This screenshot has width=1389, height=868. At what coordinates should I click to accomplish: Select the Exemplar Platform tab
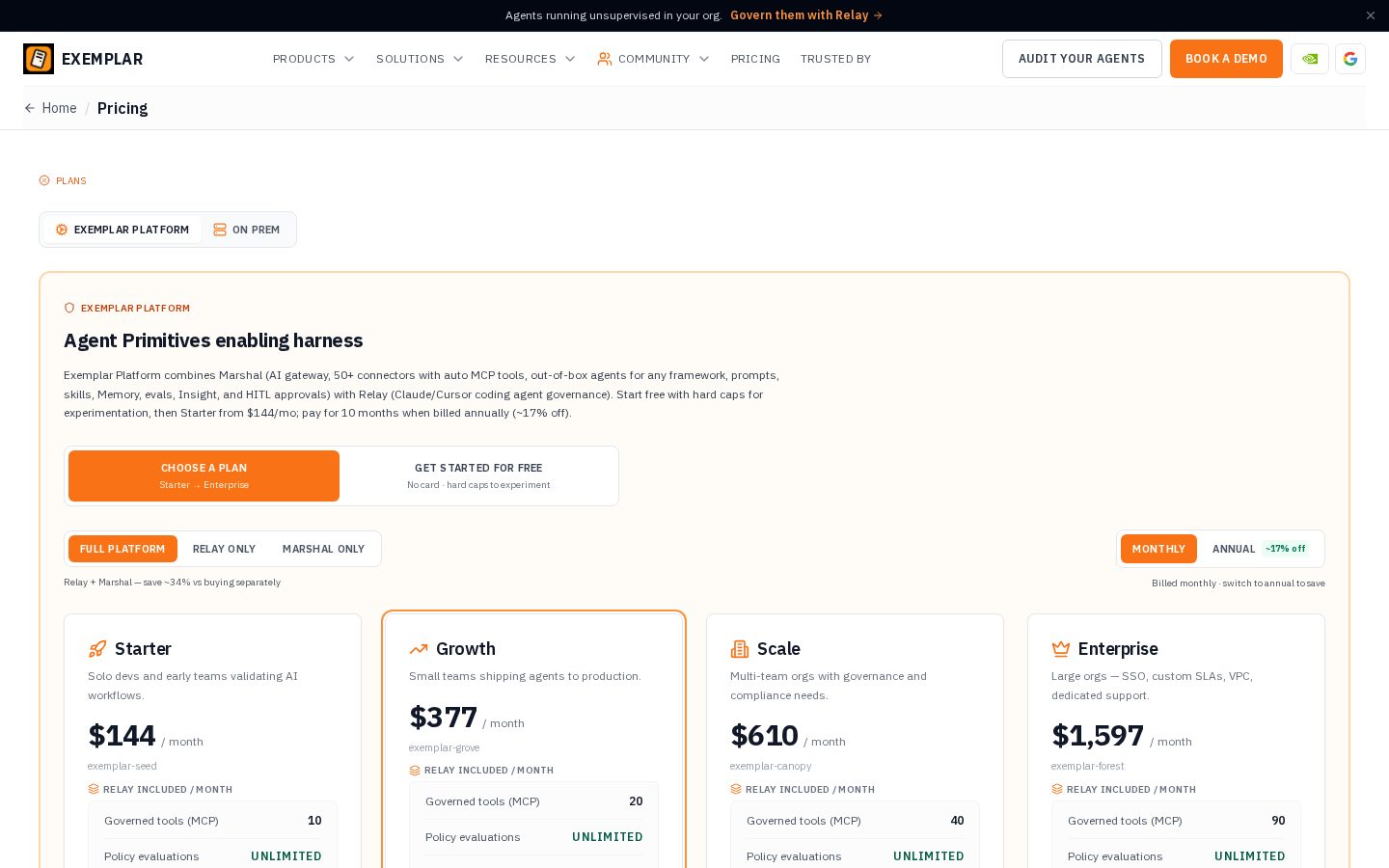123,230
